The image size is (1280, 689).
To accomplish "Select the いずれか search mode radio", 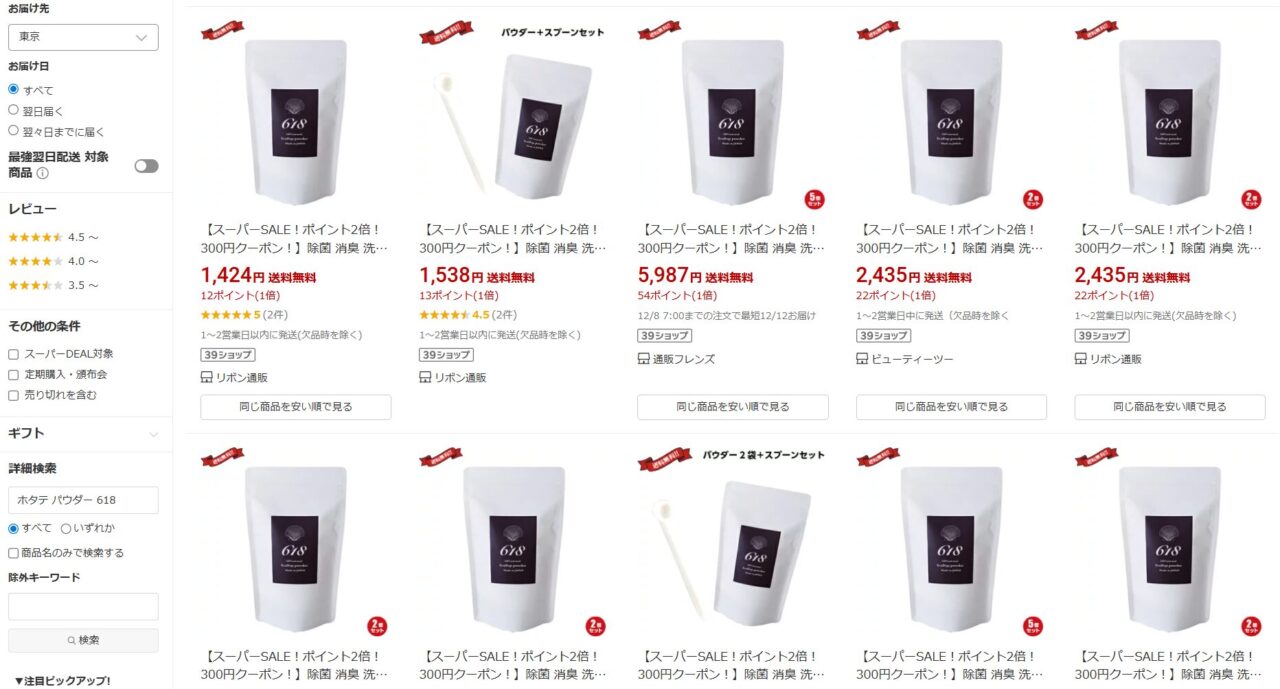I will tap(66, 528).
